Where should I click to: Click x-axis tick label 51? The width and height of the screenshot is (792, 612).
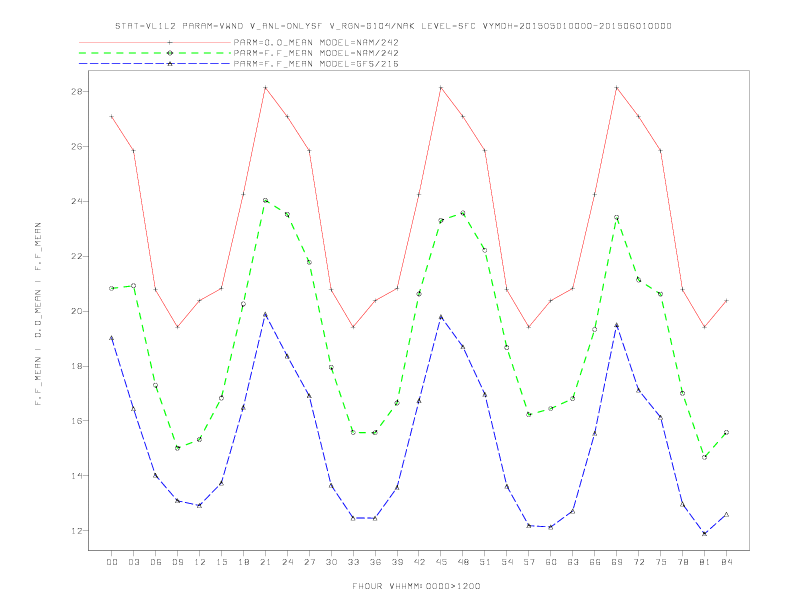[485, 562]
